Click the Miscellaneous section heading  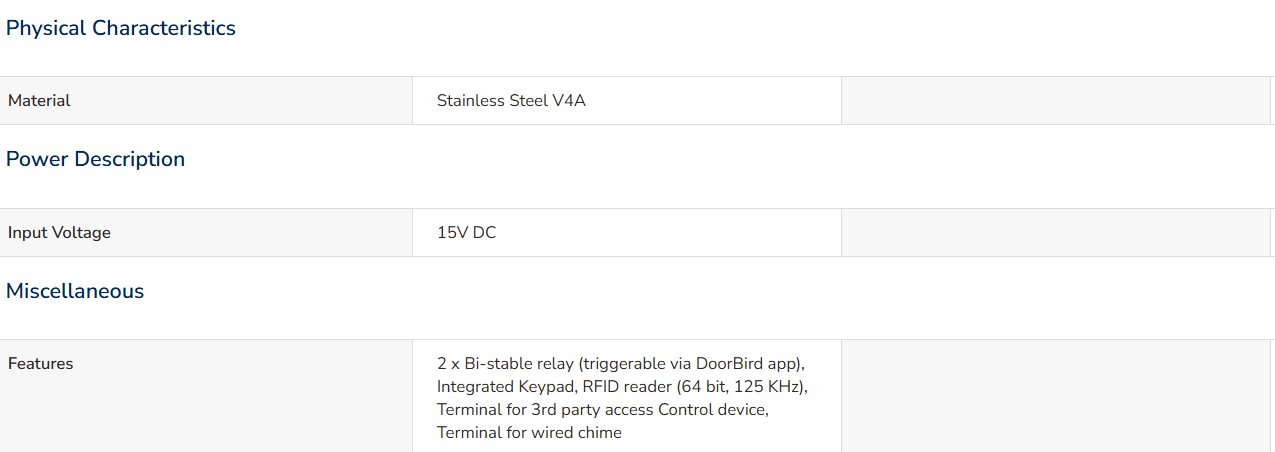(75, 291)
